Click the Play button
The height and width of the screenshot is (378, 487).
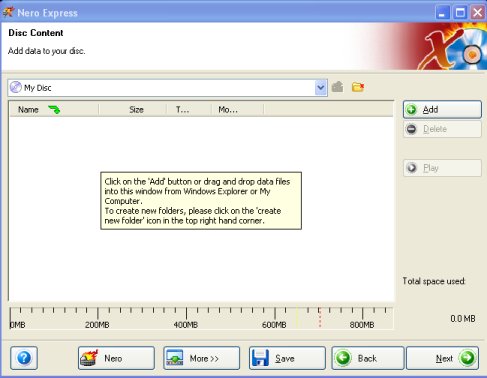click(x=442, y=168)
